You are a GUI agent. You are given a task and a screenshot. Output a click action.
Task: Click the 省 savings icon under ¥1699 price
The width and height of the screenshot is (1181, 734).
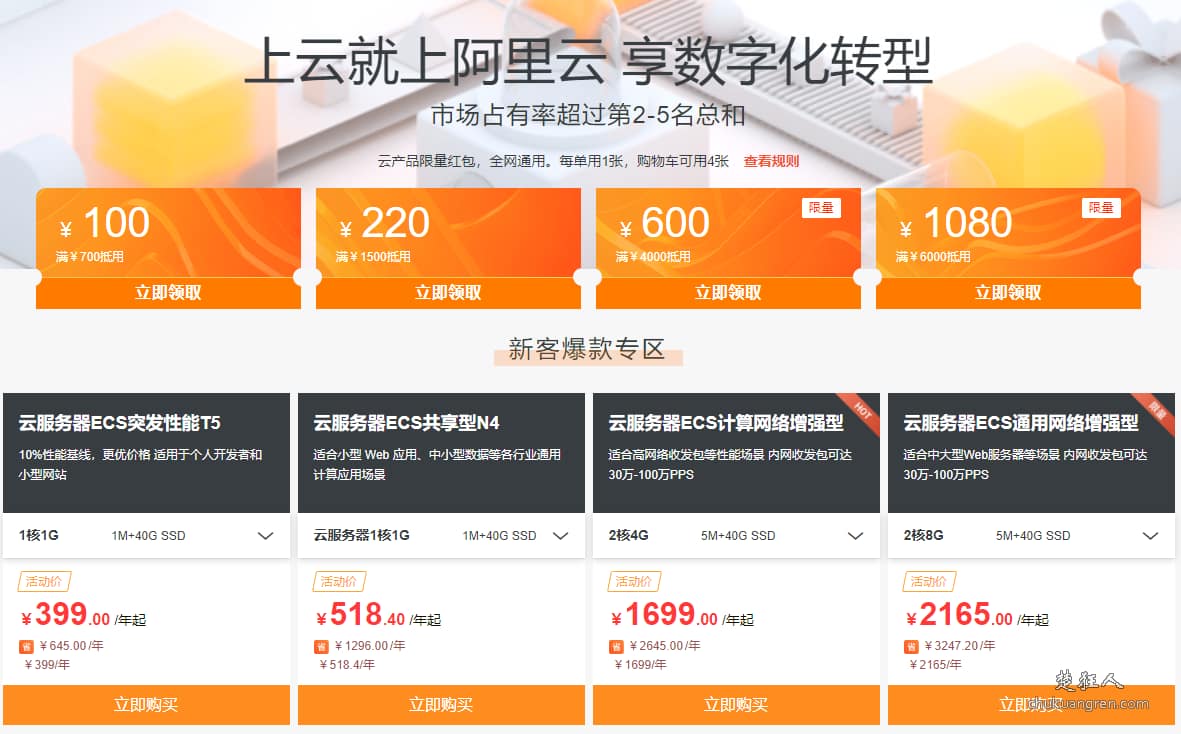[616, 647]
